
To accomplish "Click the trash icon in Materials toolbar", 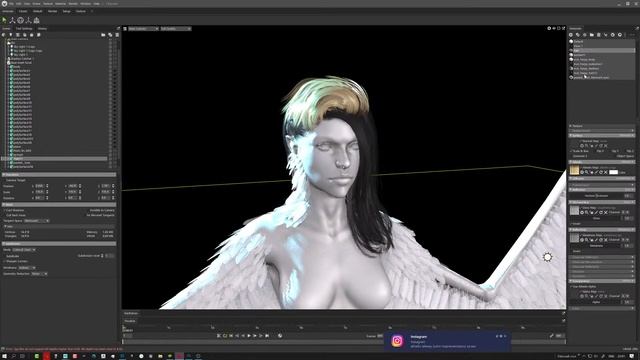I will click(x=599, y=35).
